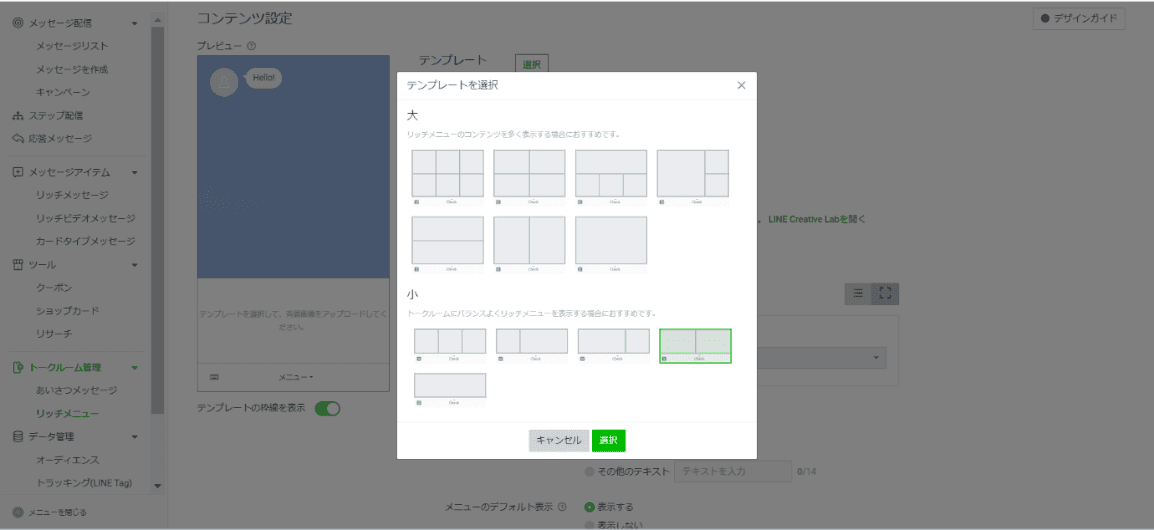This screenshot has width=1154, height=530.
Task: Choose the highlighted small two-column template
Action: click(695, 342)
